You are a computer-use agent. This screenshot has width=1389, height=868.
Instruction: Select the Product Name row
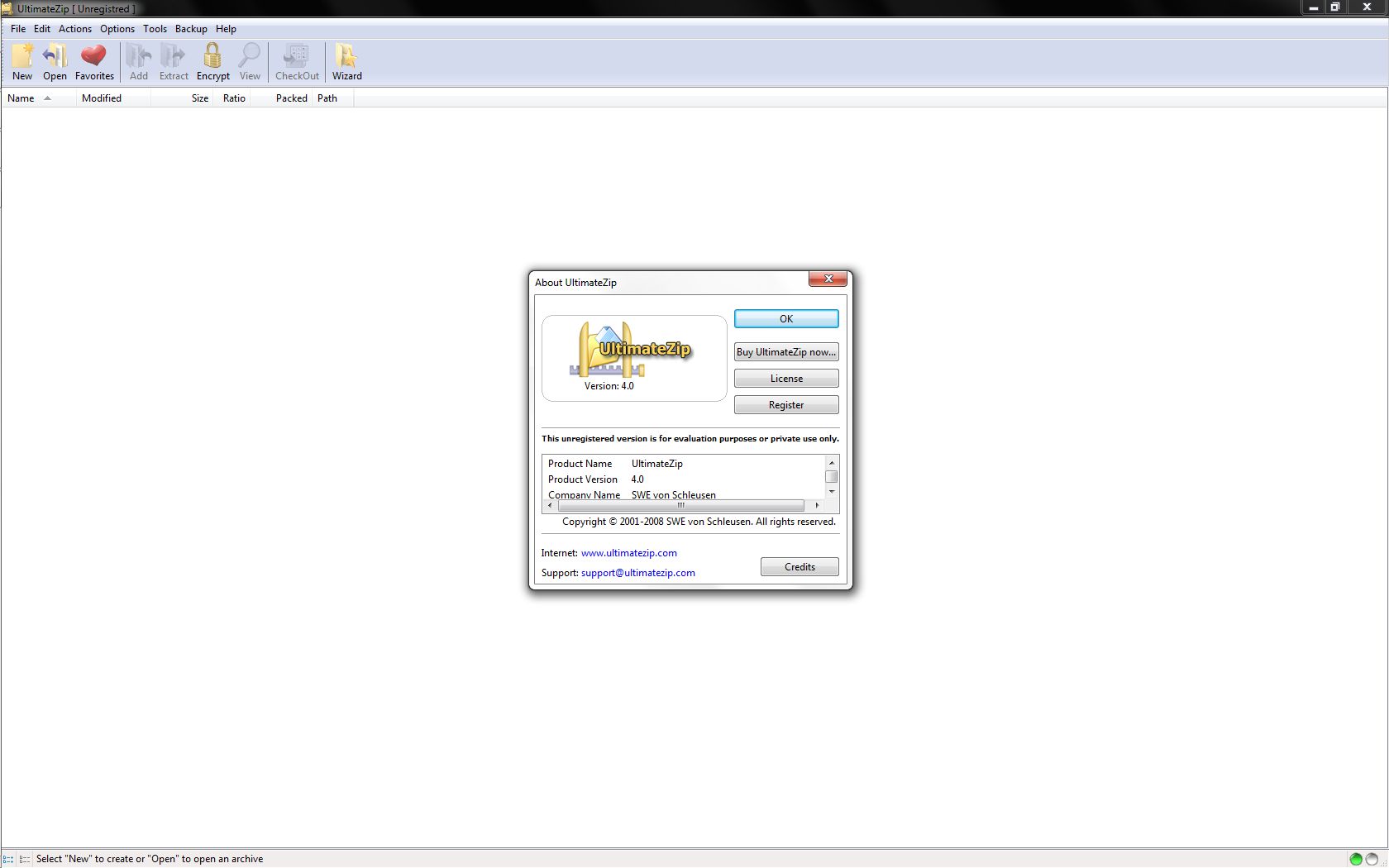pos(684,464)
